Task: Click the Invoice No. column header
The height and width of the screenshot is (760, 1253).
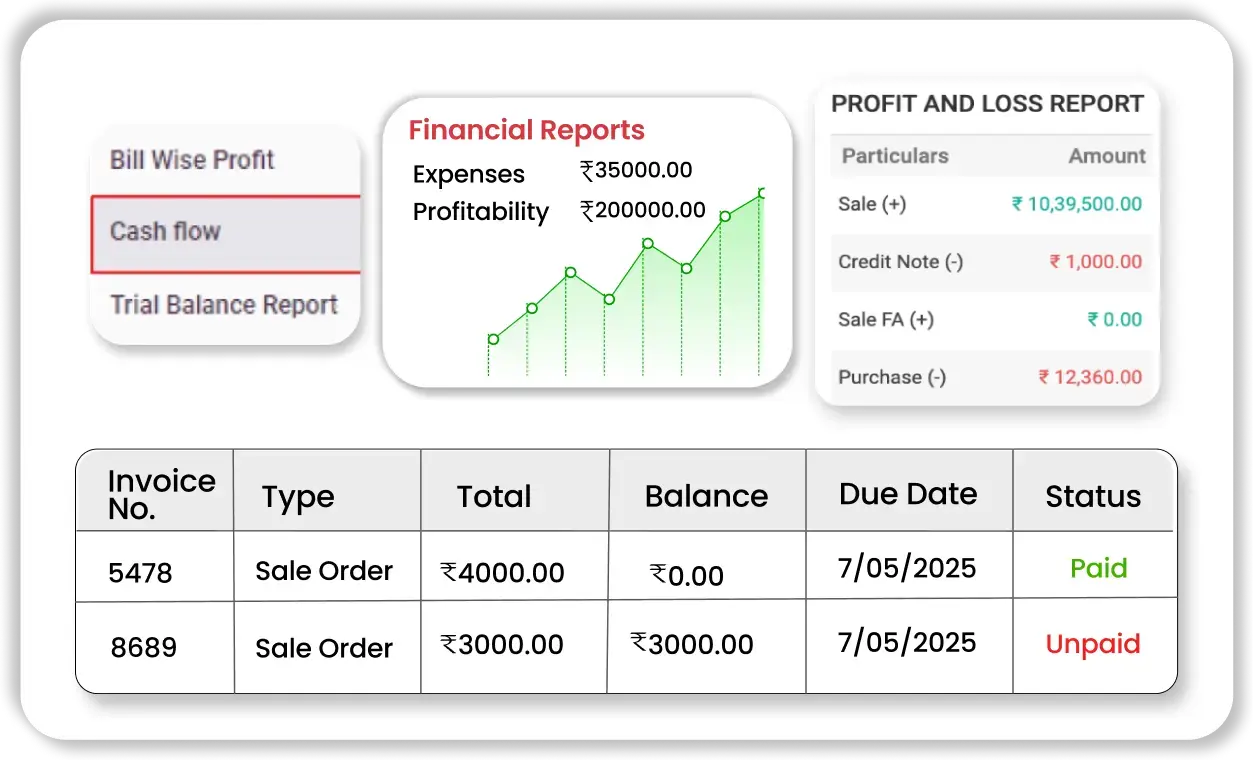Action: pyautogui.click(x=161, y=494)
